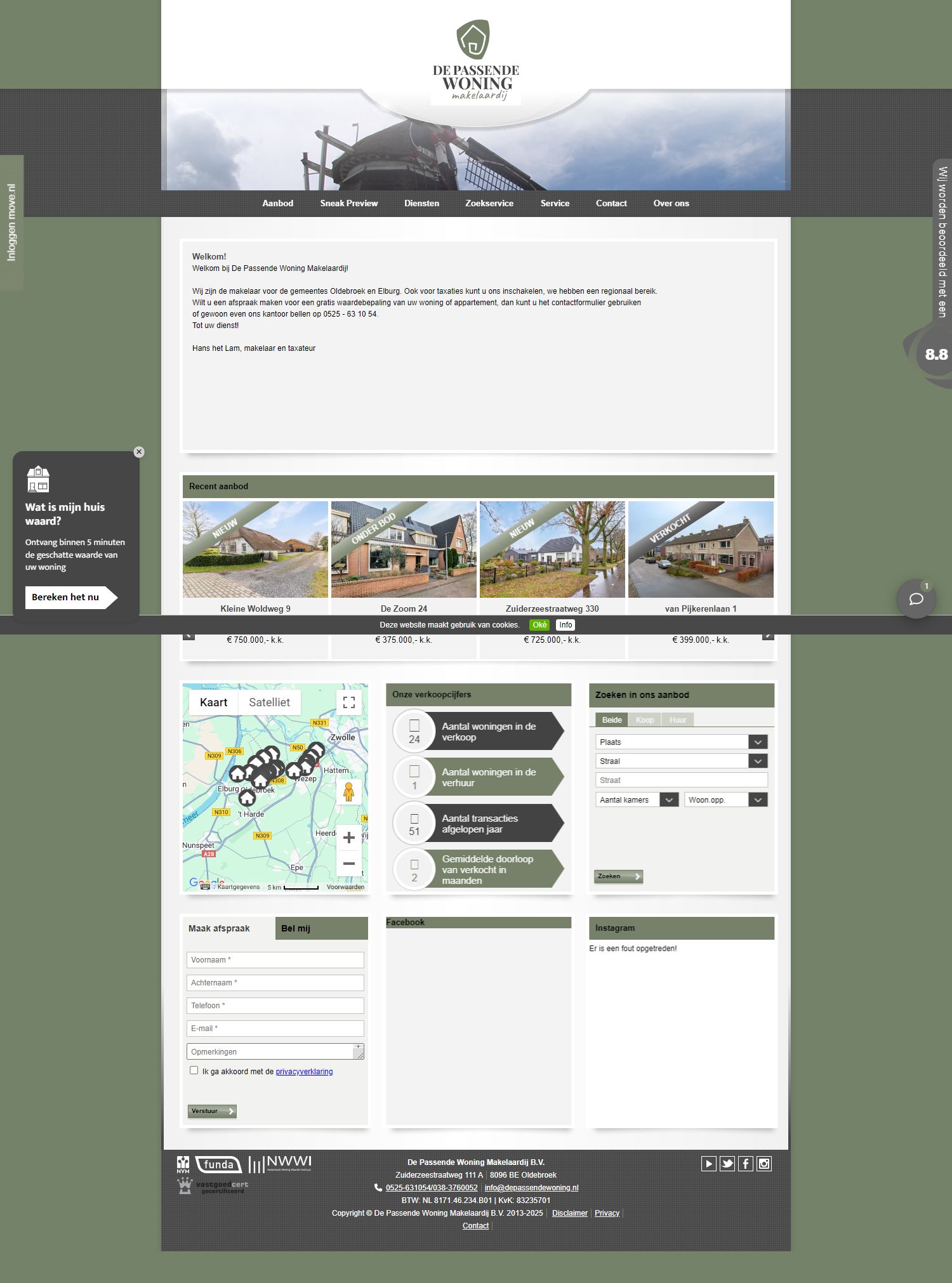Switch to the Huur search tab
Viewport: 952px width, 1283px height.
(x=678, y=720)
